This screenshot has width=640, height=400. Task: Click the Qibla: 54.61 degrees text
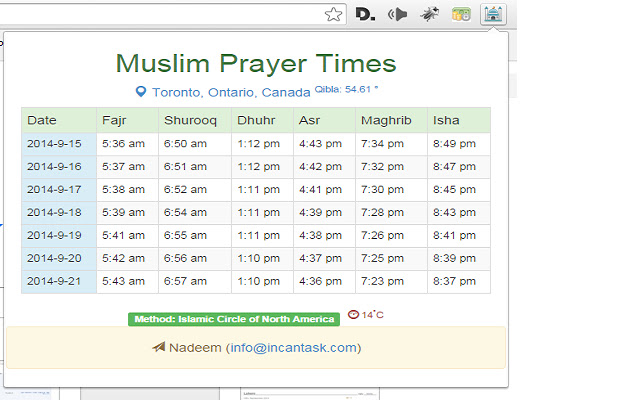(346, 89)
